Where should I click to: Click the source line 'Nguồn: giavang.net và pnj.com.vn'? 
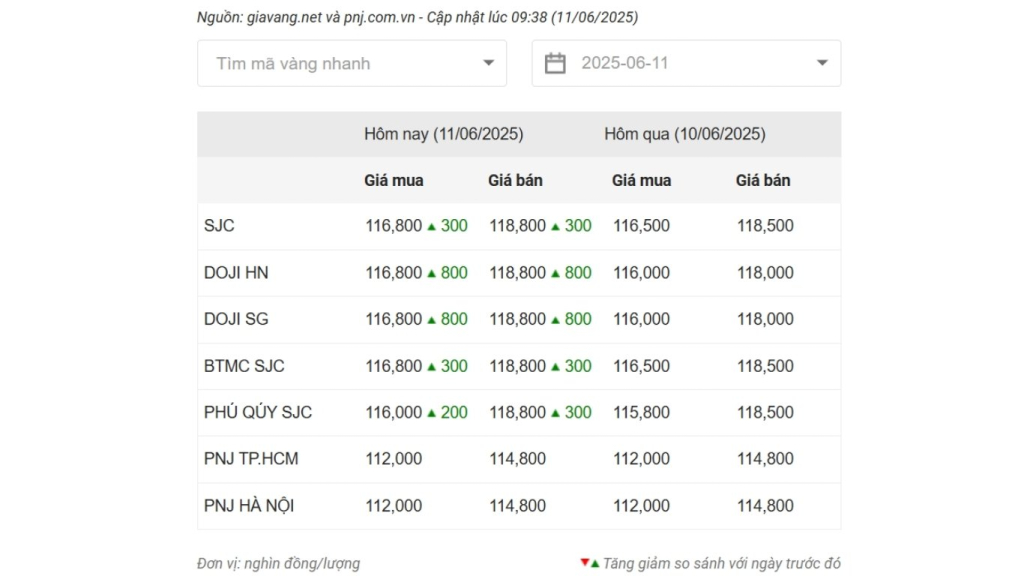pyautogui.click(x=306, y=18)
